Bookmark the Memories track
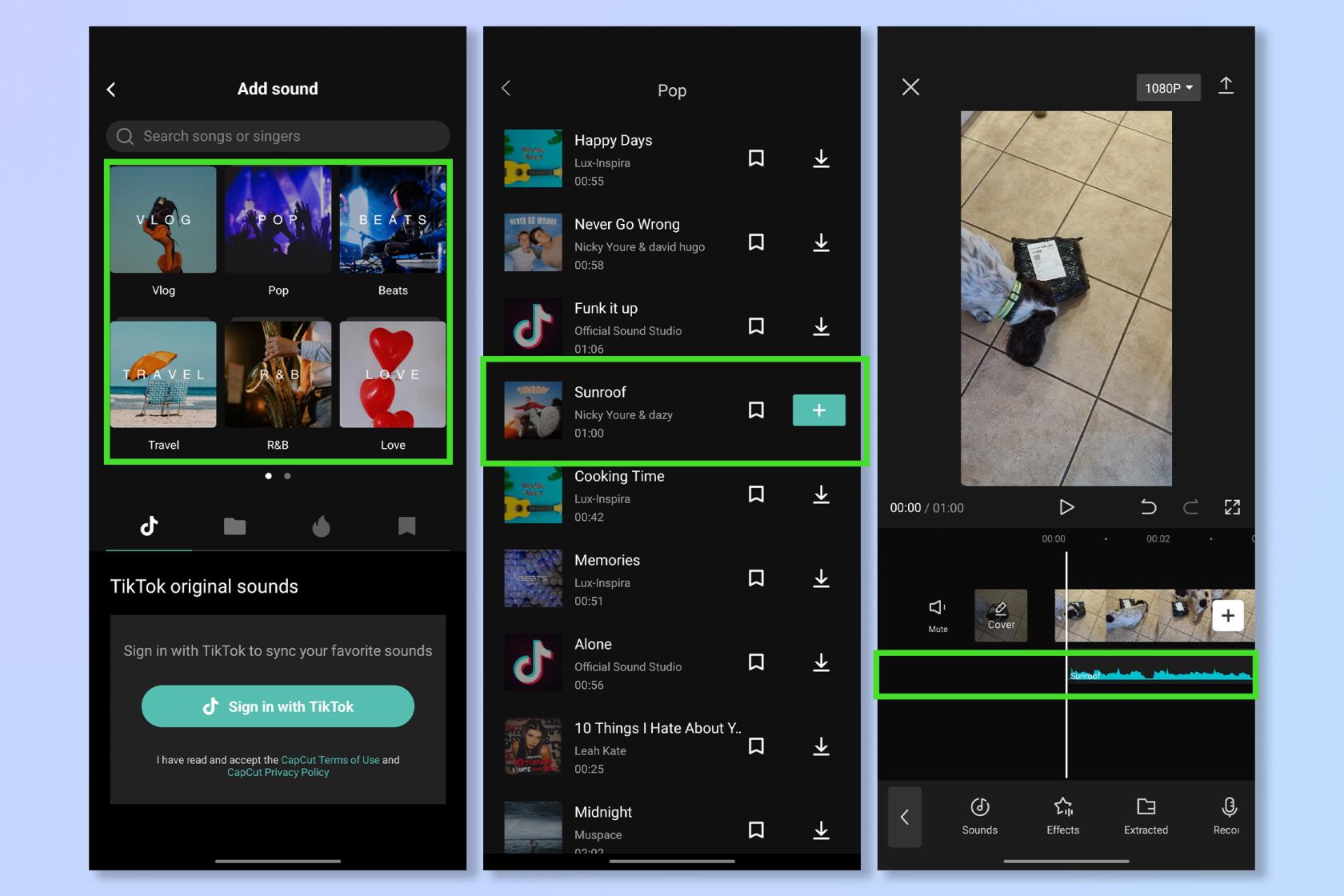This screenshot has width=1344, height=896. 756,578
